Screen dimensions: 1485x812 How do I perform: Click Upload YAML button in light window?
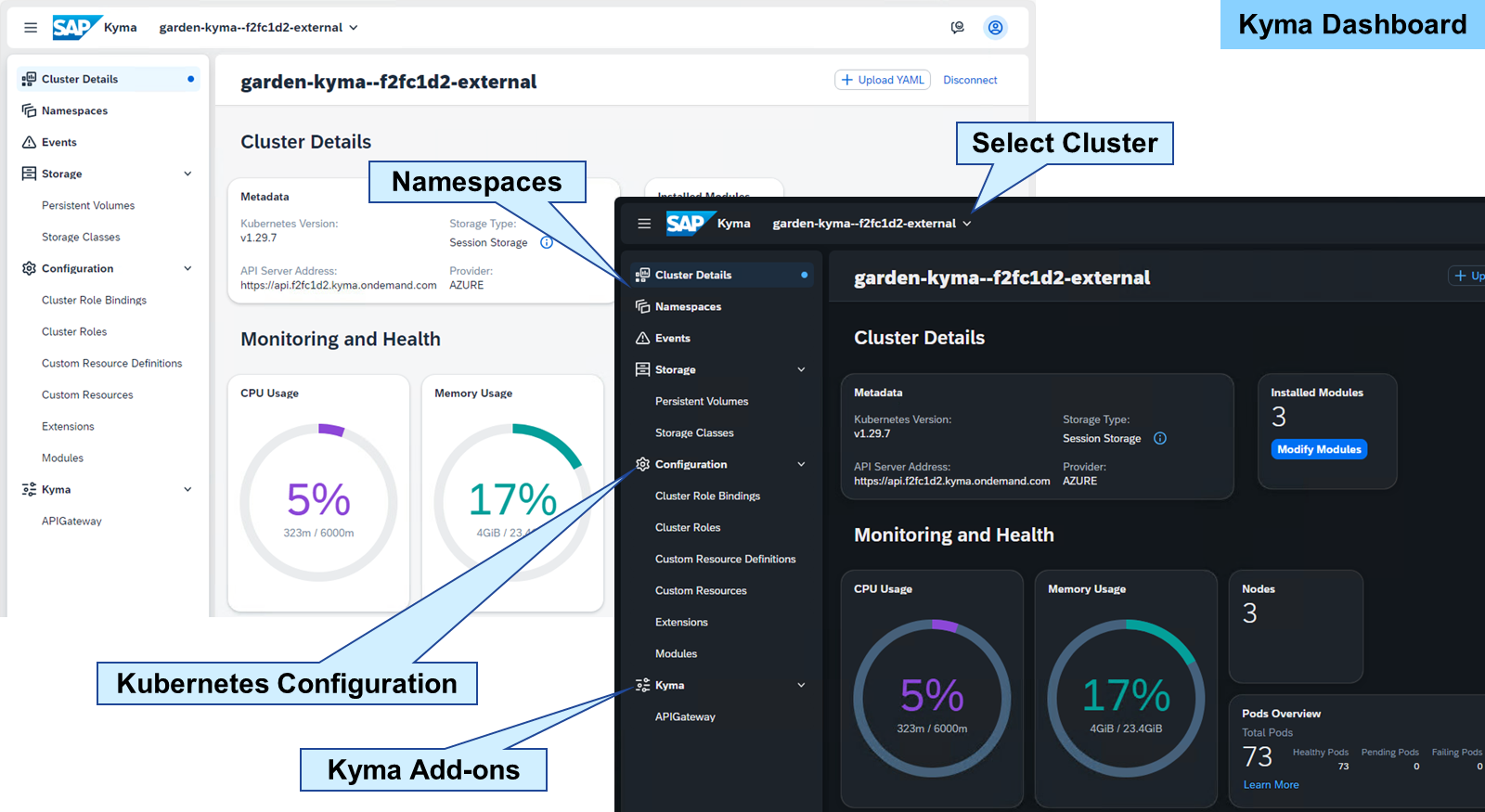point(883,80)
